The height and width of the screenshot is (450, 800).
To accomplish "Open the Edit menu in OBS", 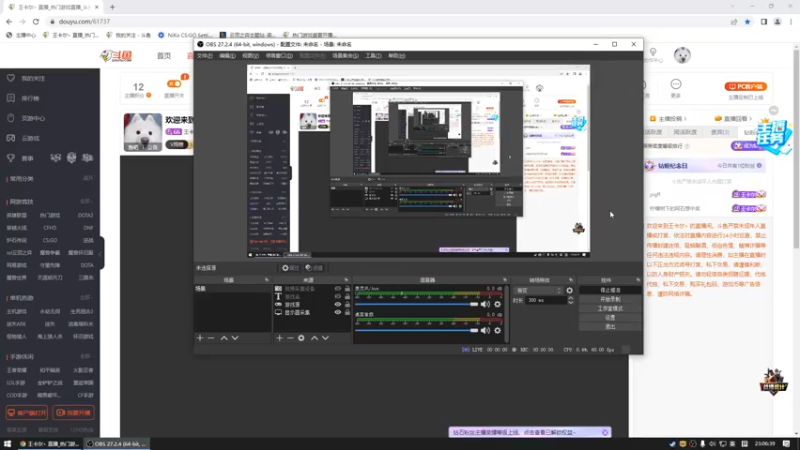I will tap(227, 56).
